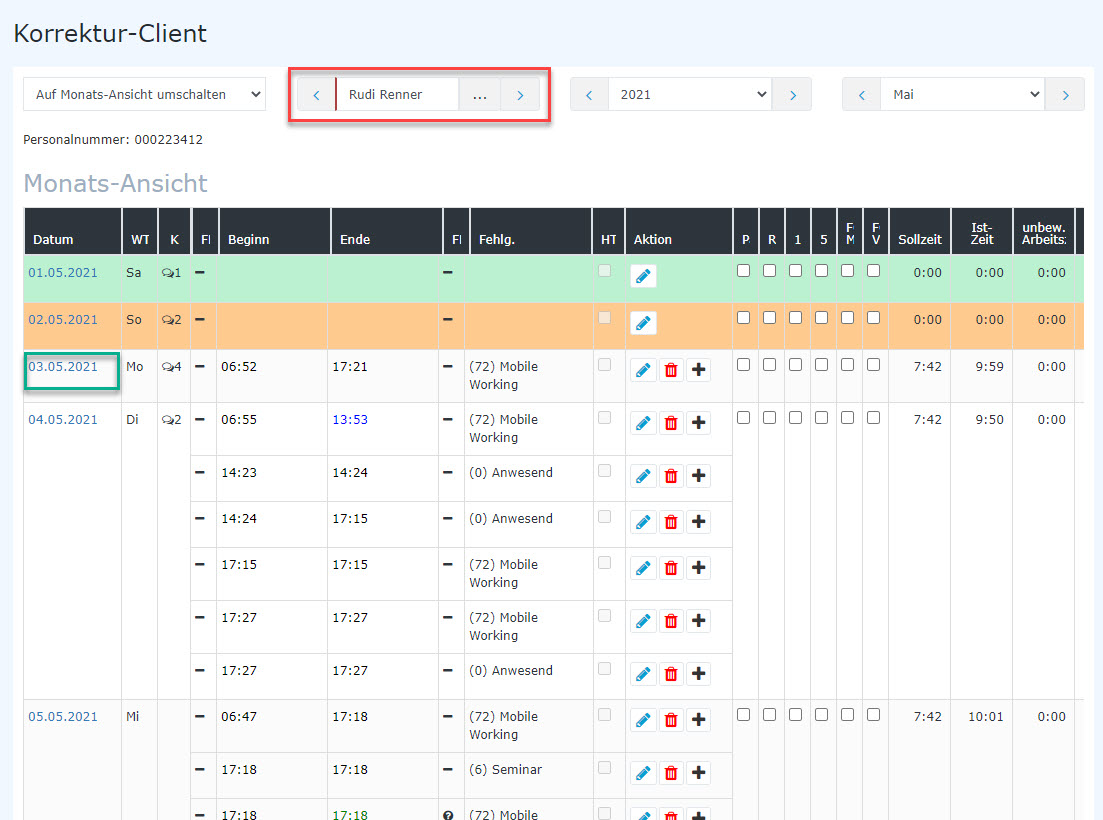The height and width of the screenshot is (820, 1103).
Task: Tick the FV checkbox for 03.05.2021
Action: [x=874, y=365]
